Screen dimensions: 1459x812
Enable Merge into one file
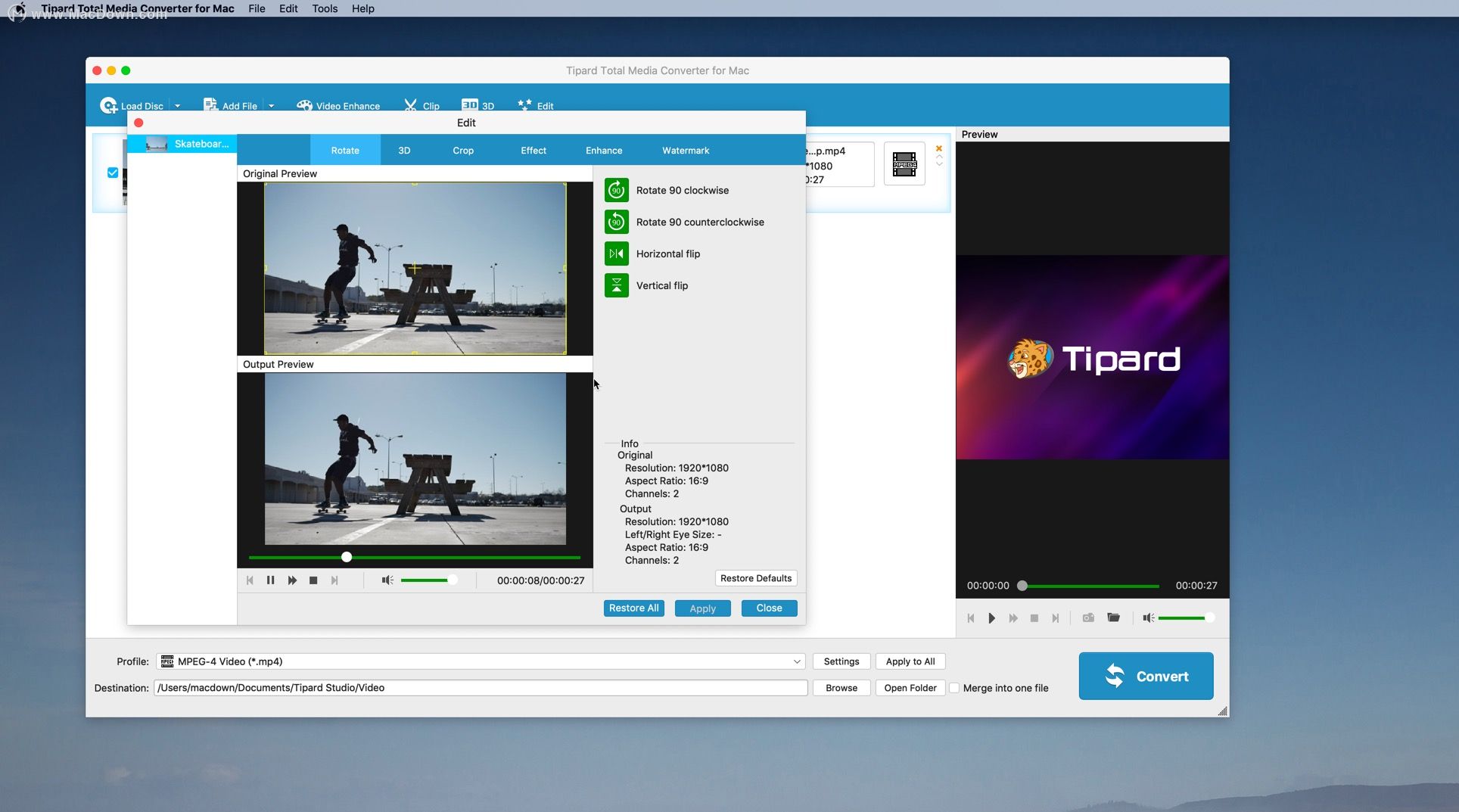tap(955, 688)
